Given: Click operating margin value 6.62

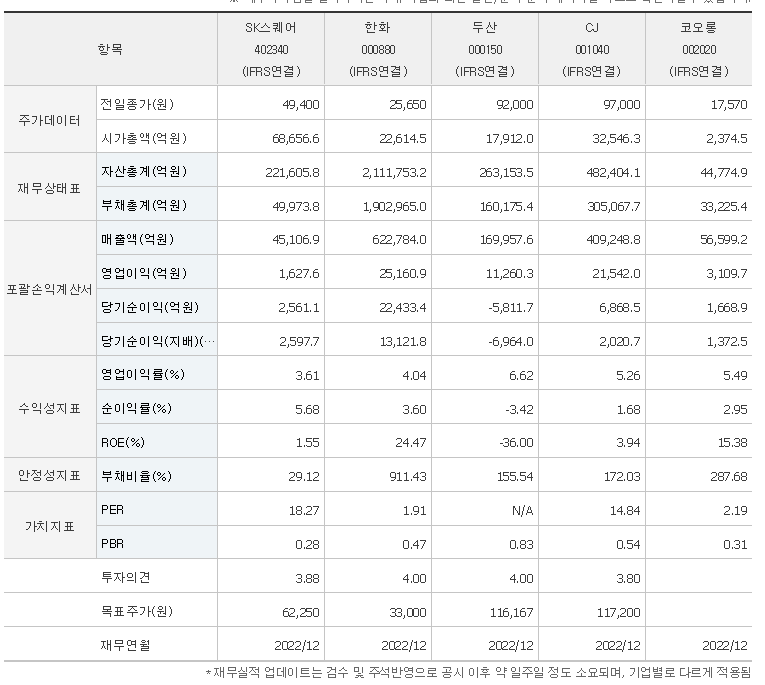Looking at the screenshot, I should click(x=521, y=375).
